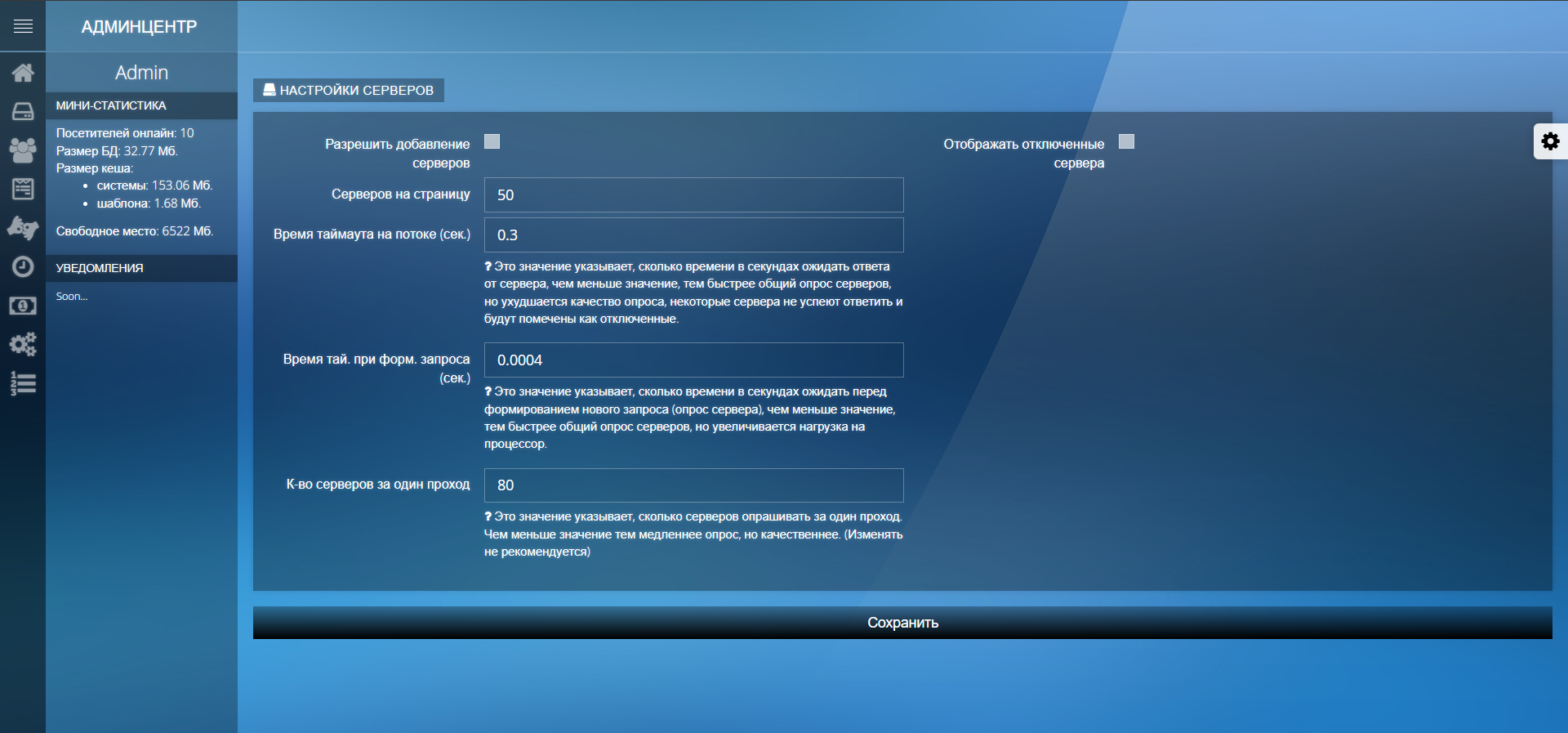Click the 'Время тай. при форм. запроса' field
Screen dimensions: 1568x733
click(x=693, y=360)
